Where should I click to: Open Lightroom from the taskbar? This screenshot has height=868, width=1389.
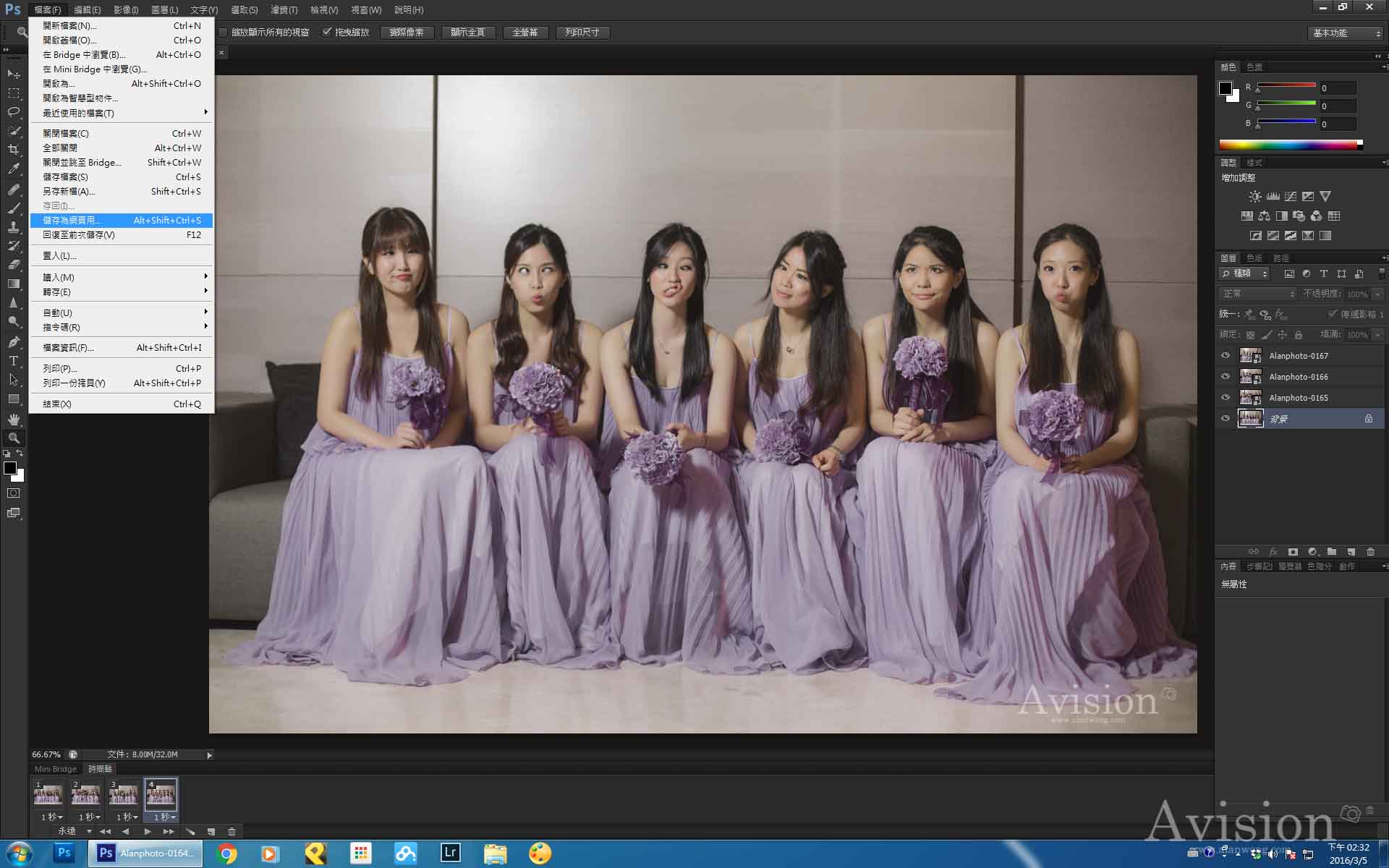click(450, 854)
